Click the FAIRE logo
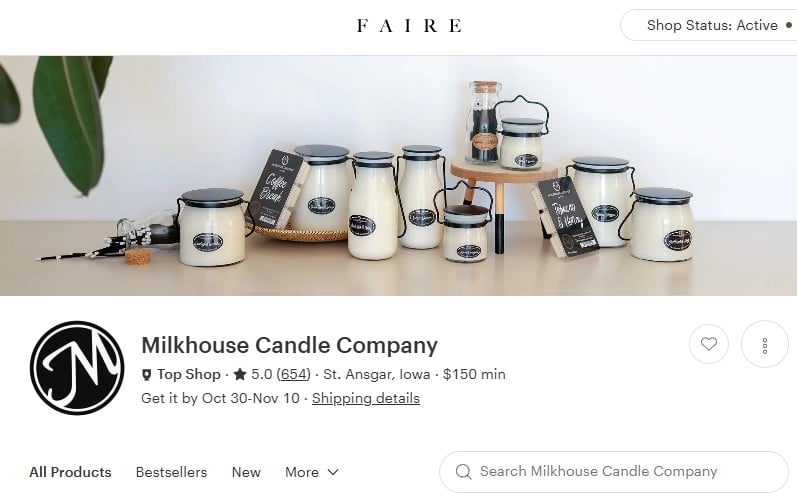This screenshot has height=498, width=797. click(409, 25)
